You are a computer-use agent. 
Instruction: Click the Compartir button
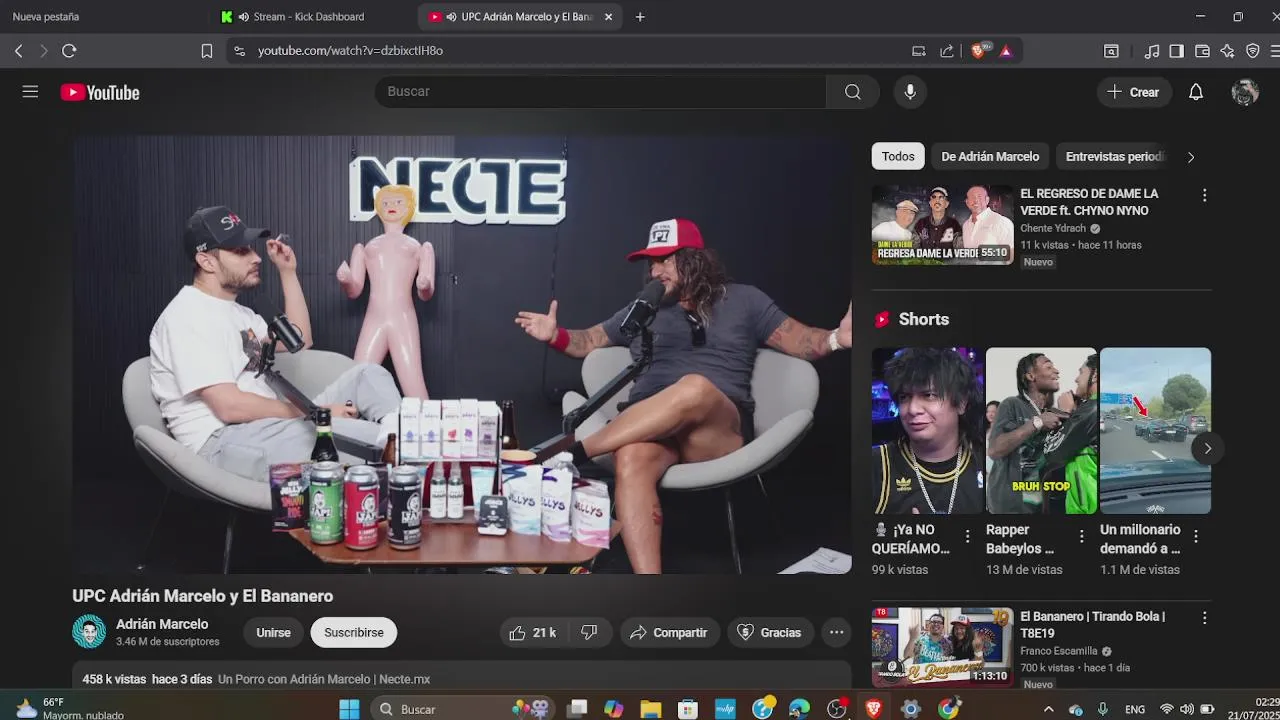[668, 632]
